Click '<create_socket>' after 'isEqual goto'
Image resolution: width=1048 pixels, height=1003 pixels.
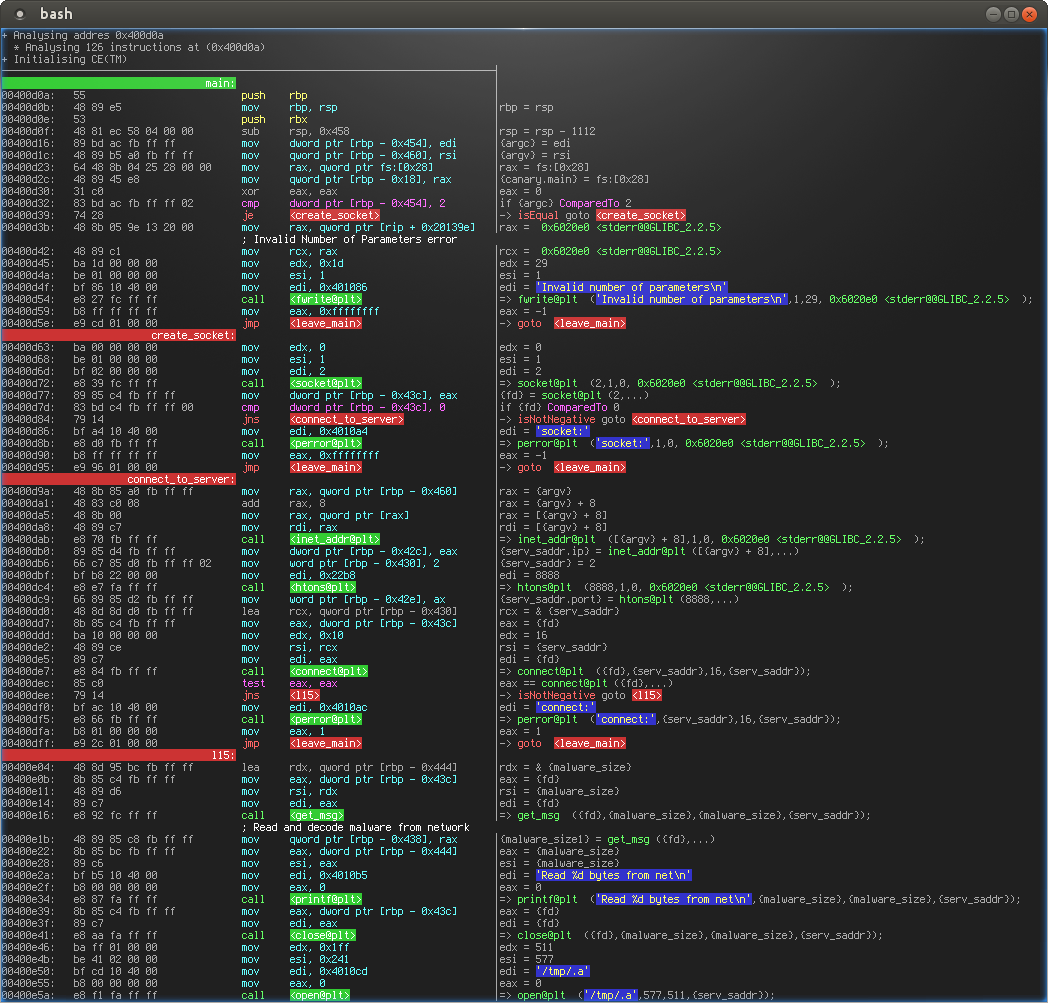coord(641,216)
